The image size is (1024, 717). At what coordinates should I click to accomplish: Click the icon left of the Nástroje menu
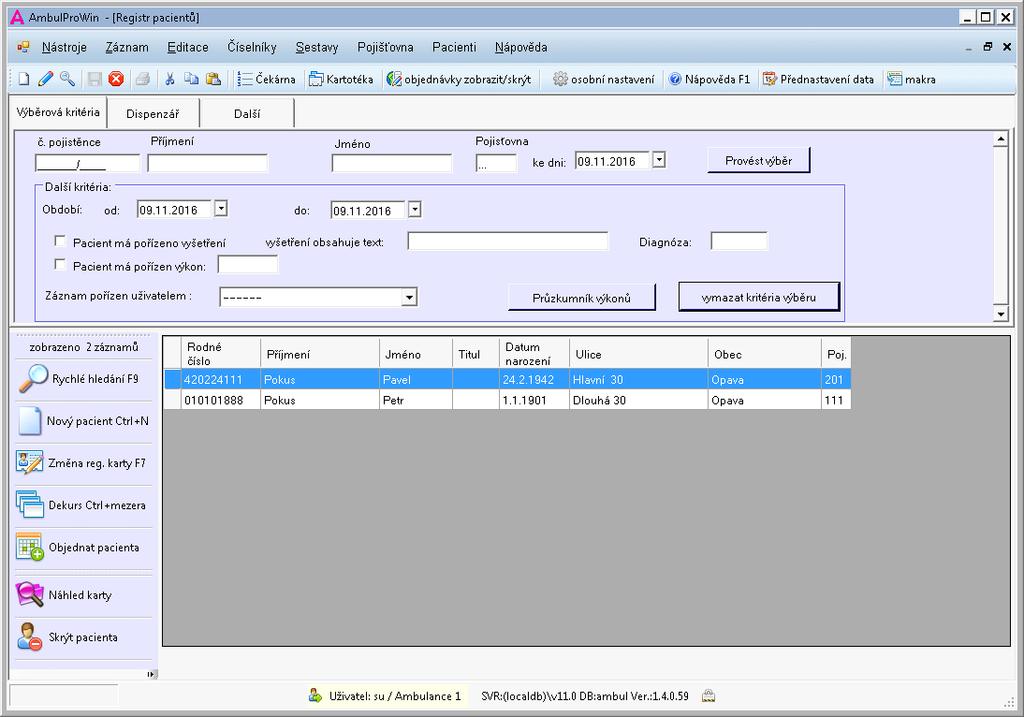tap(23, 47)
